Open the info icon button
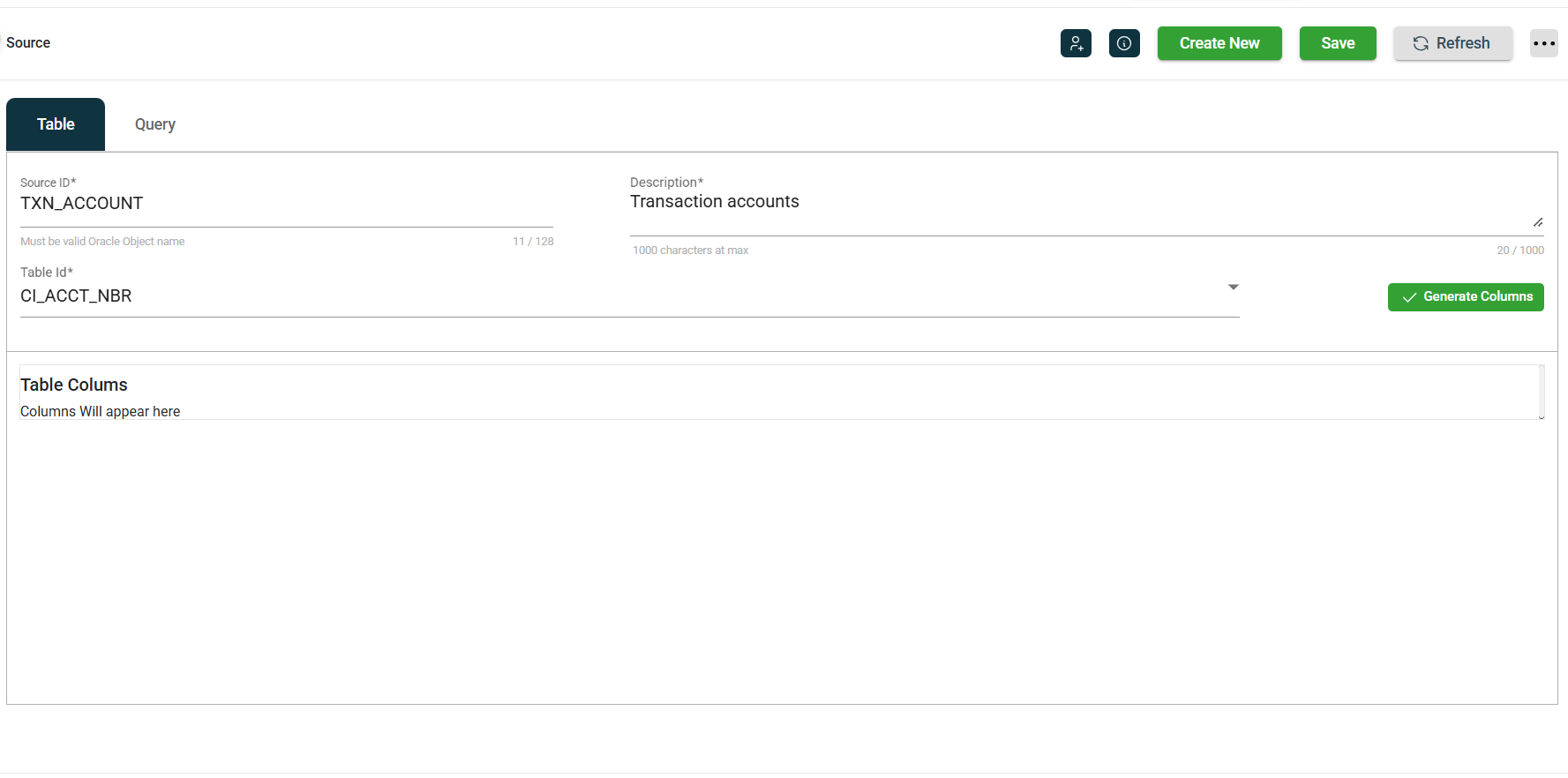Screen dimensions: 1568x778 [x=1124, y=43]
